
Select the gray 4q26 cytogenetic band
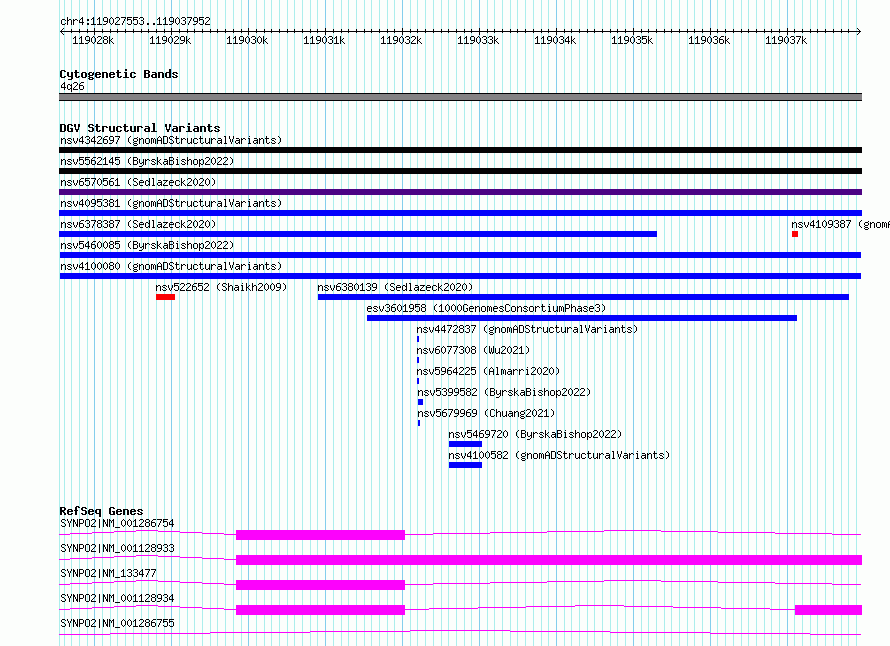tap(460, 97)
